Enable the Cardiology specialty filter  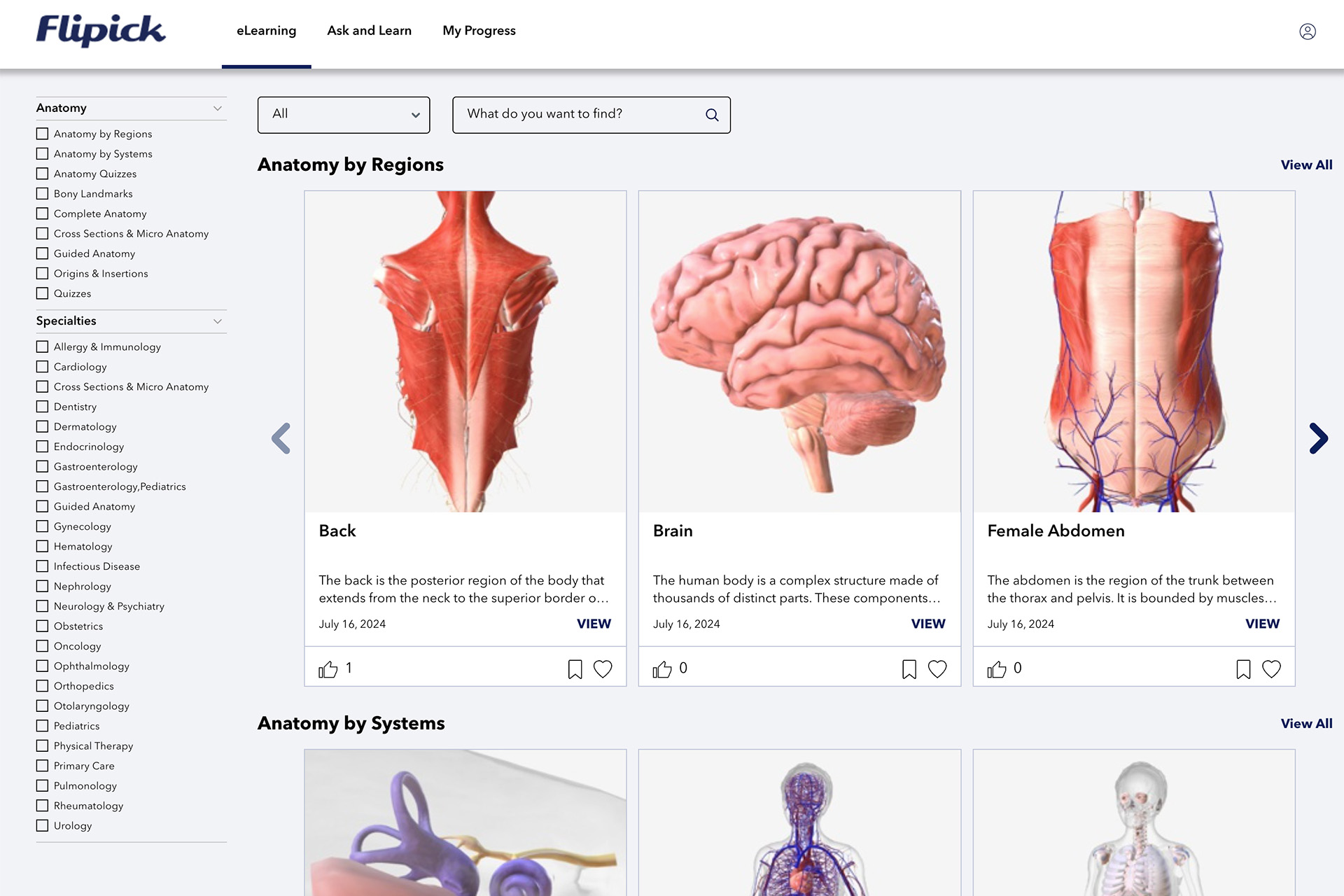pyautogui.click(x=43, y=366)
